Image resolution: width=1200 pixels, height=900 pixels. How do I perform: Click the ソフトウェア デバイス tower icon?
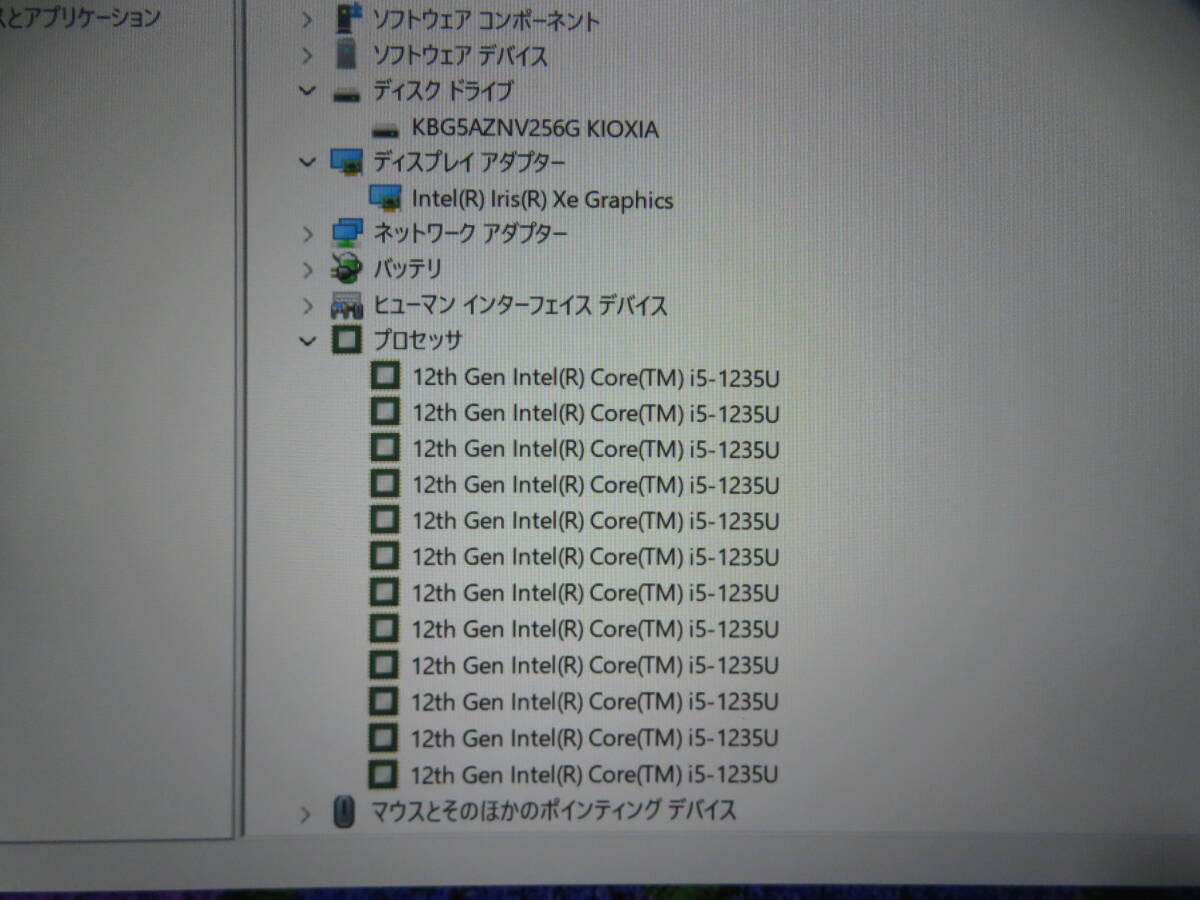pos(346,54)
